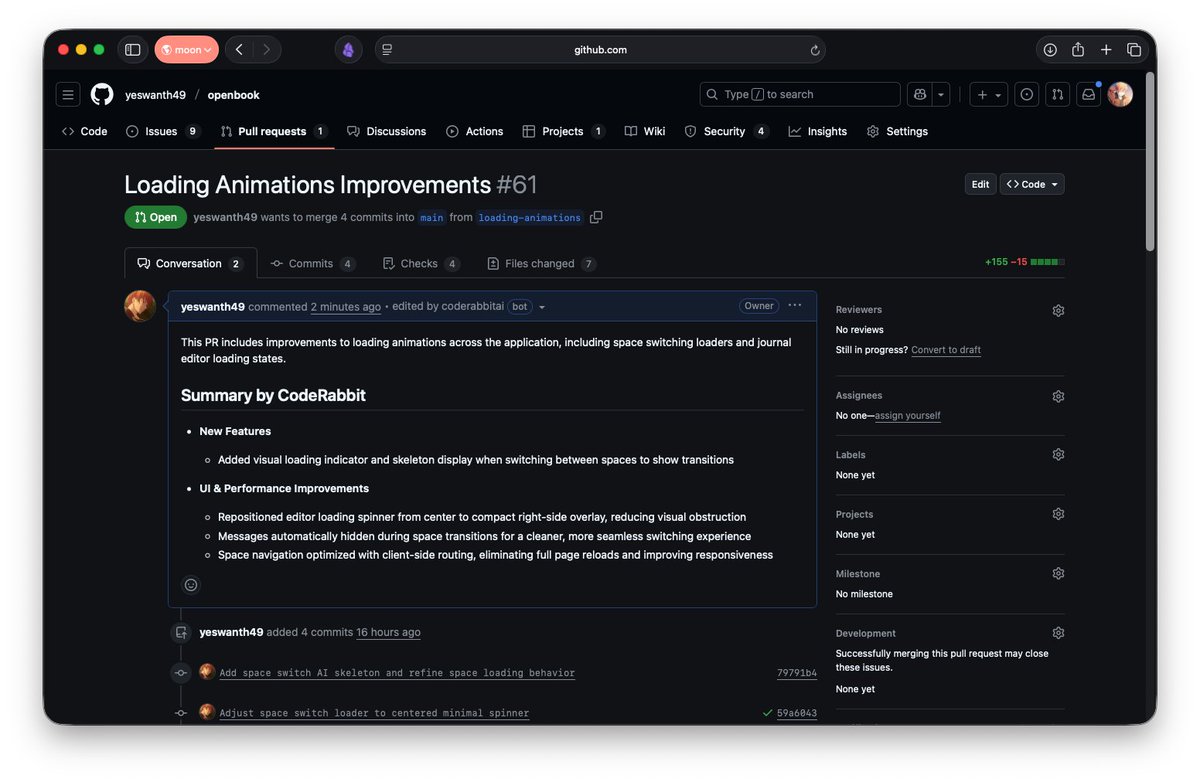The width and height of the screenshot is (1200, 782).
Task: Open GitHub Copilot chat icon
Action: point(920,94)
